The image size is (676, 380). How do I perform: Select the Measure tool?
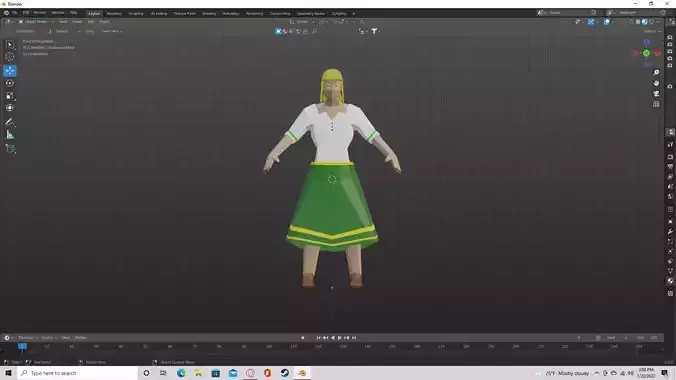10,135
